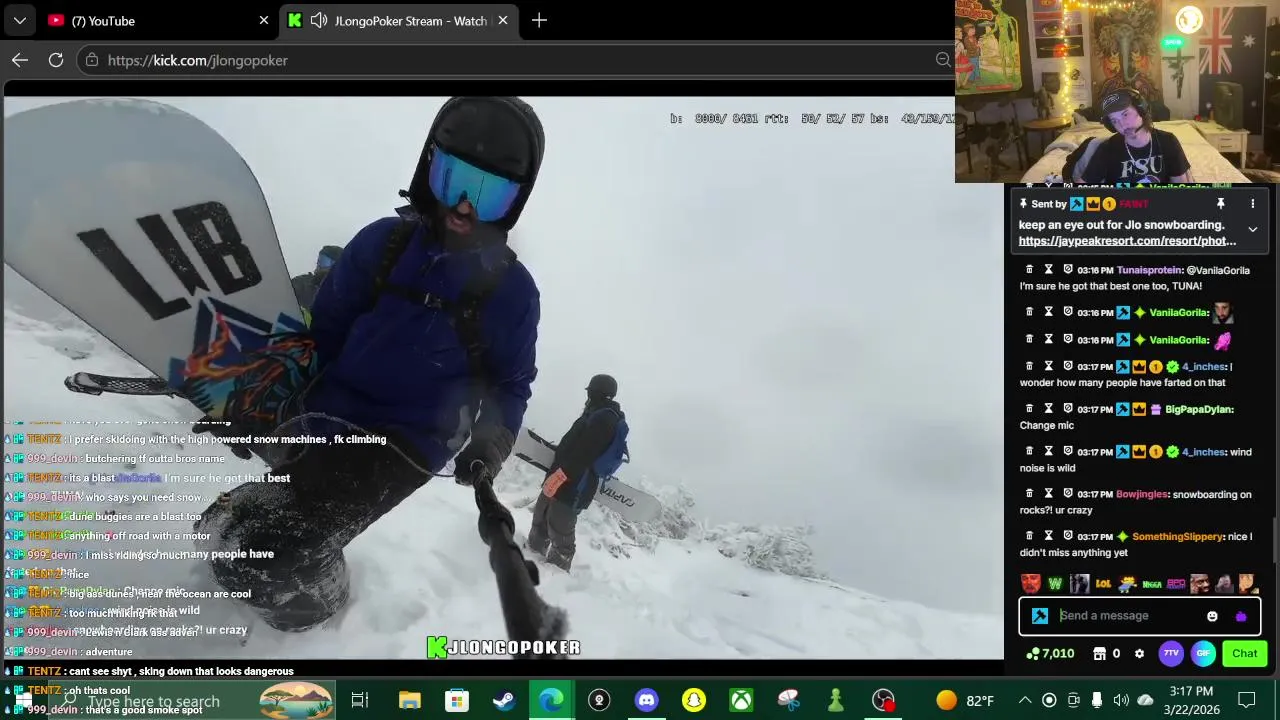Insert the green W quick emote

1055,583
